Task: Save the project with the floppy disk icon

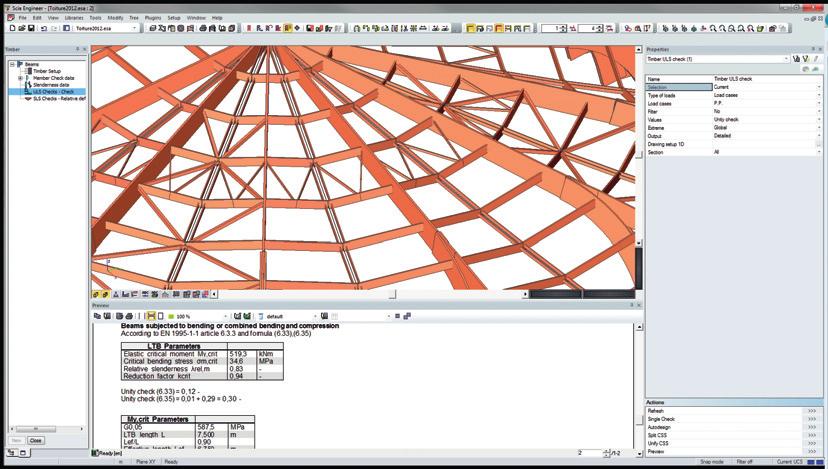Action: (31, 28)
